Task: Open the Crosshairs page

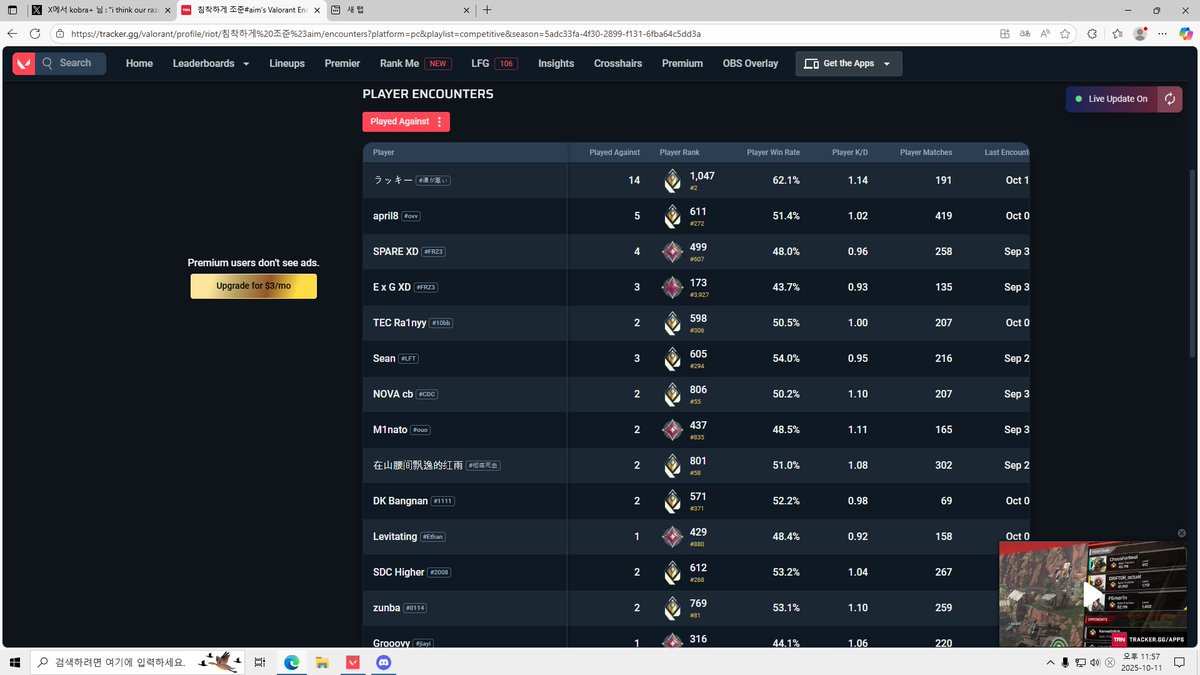Action: point(618,63)
